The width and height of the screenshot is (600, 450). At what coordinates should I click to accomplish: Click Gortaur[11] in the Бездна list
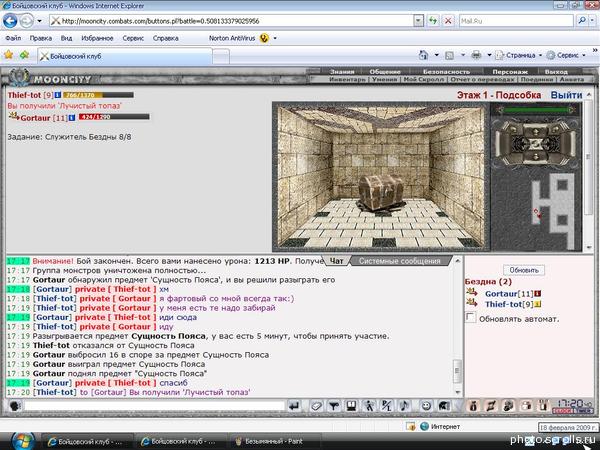[x=509, y=293]
